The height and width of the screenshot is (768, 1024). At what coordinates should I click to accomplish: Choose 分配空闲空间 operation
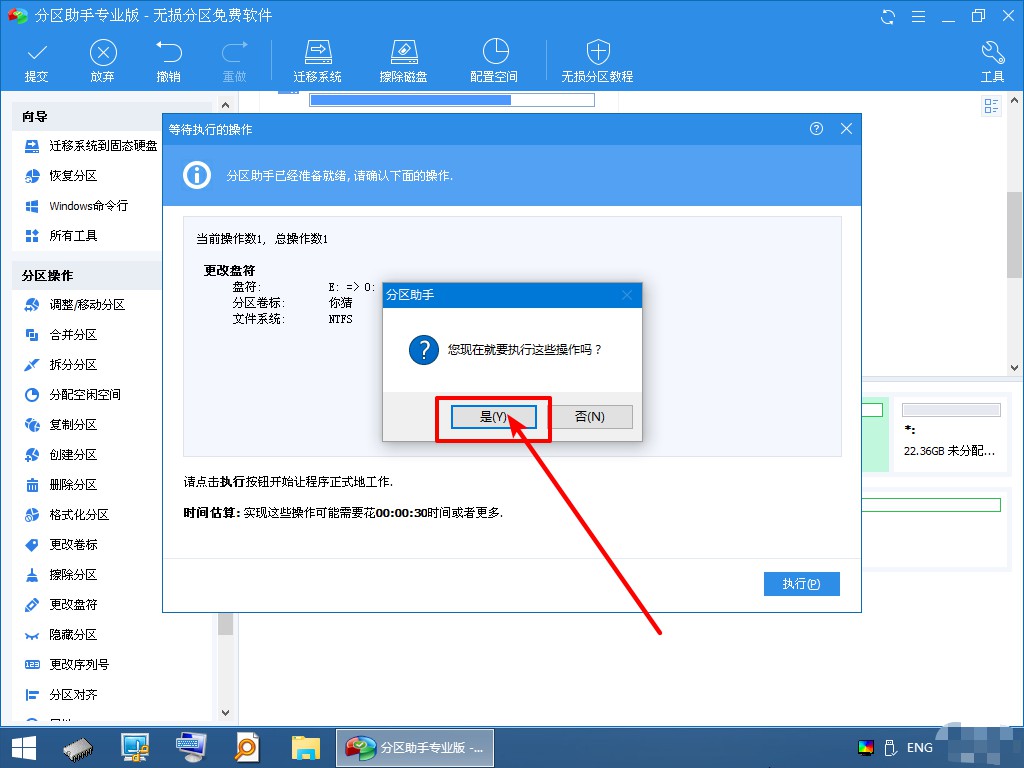[x=72, y=394]
